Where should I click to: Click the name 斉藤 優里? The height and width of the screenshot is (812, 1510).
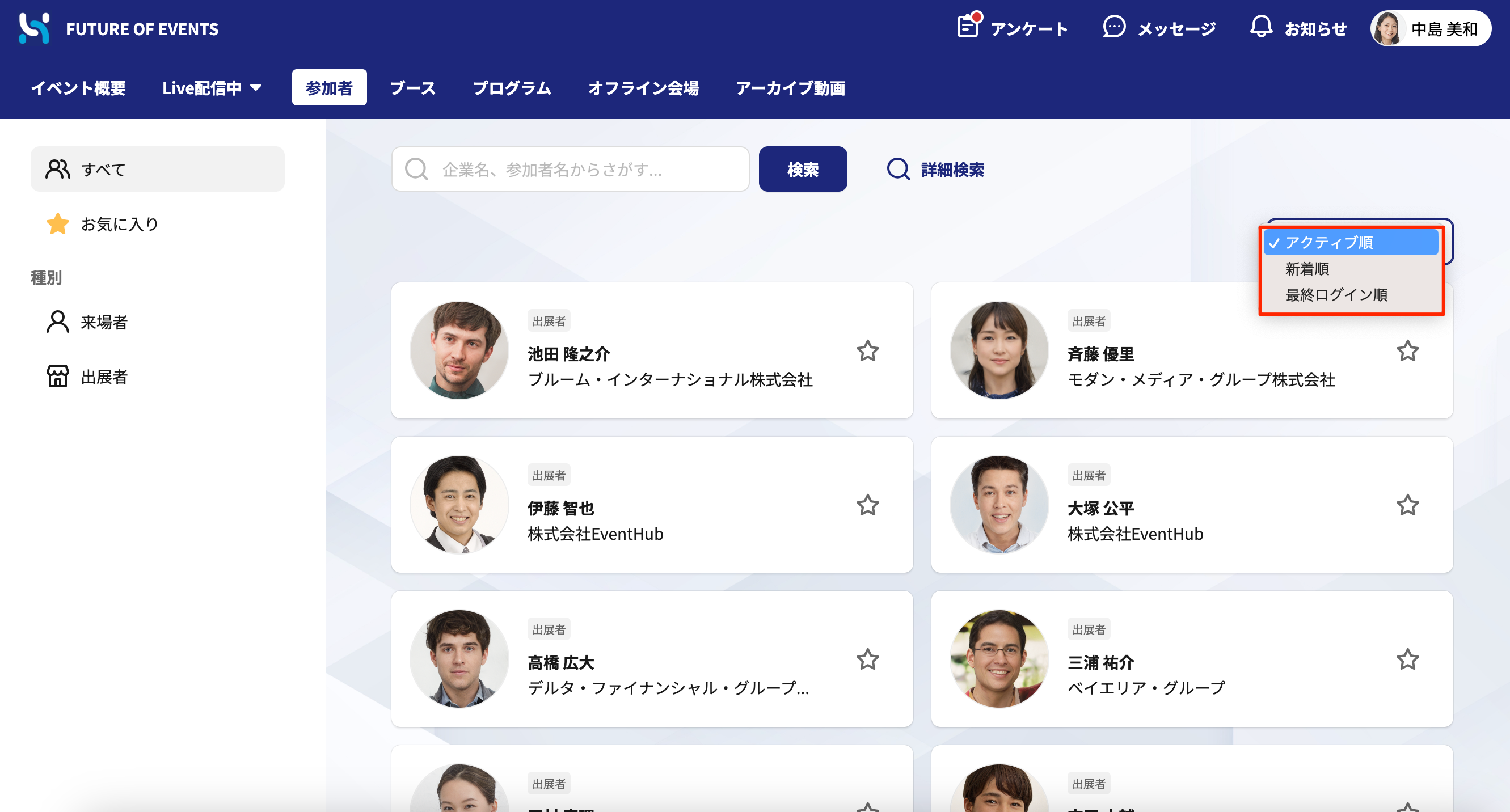(x=1100, y=354)
